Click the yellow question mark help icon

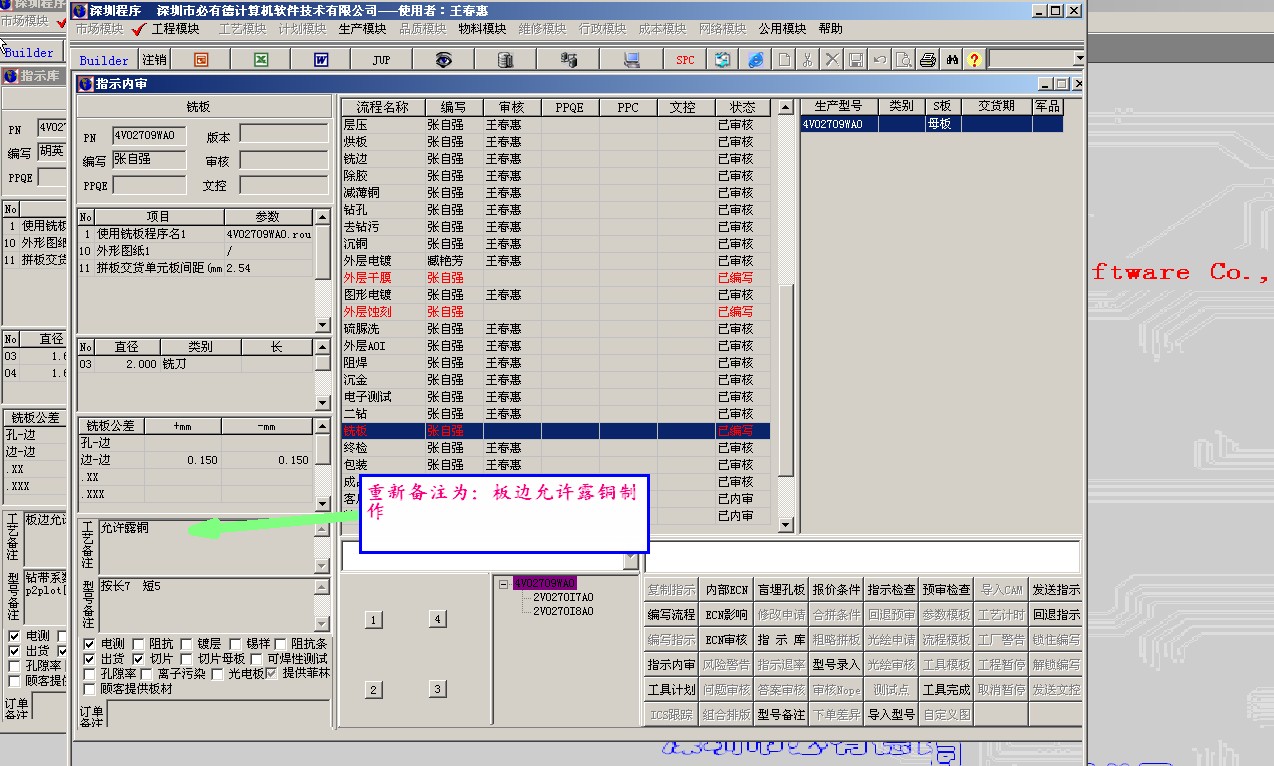[x=975, y=60]
